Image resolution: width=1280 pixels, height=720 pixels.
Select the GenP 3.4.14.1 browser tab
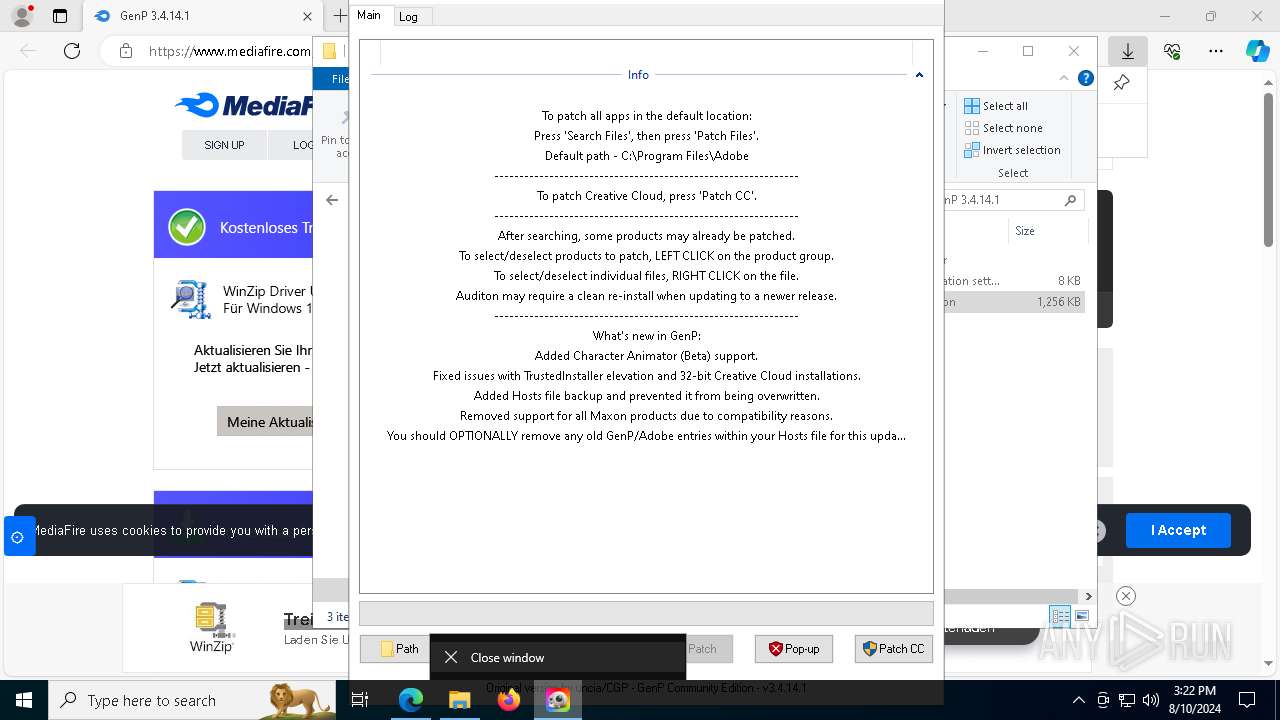200,16
